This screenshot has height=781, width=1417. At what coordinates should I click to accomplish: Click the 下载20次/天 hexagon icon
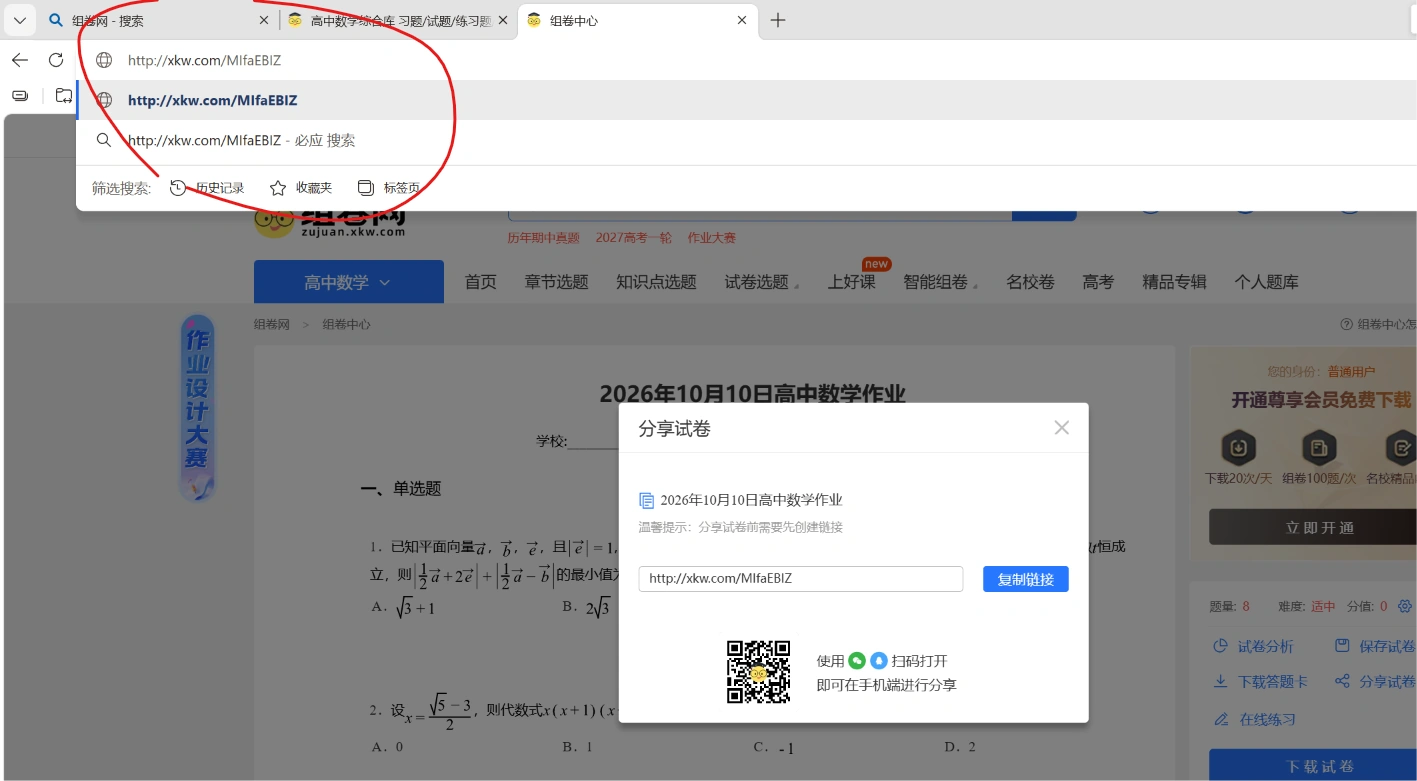(x=1238, y=447)
